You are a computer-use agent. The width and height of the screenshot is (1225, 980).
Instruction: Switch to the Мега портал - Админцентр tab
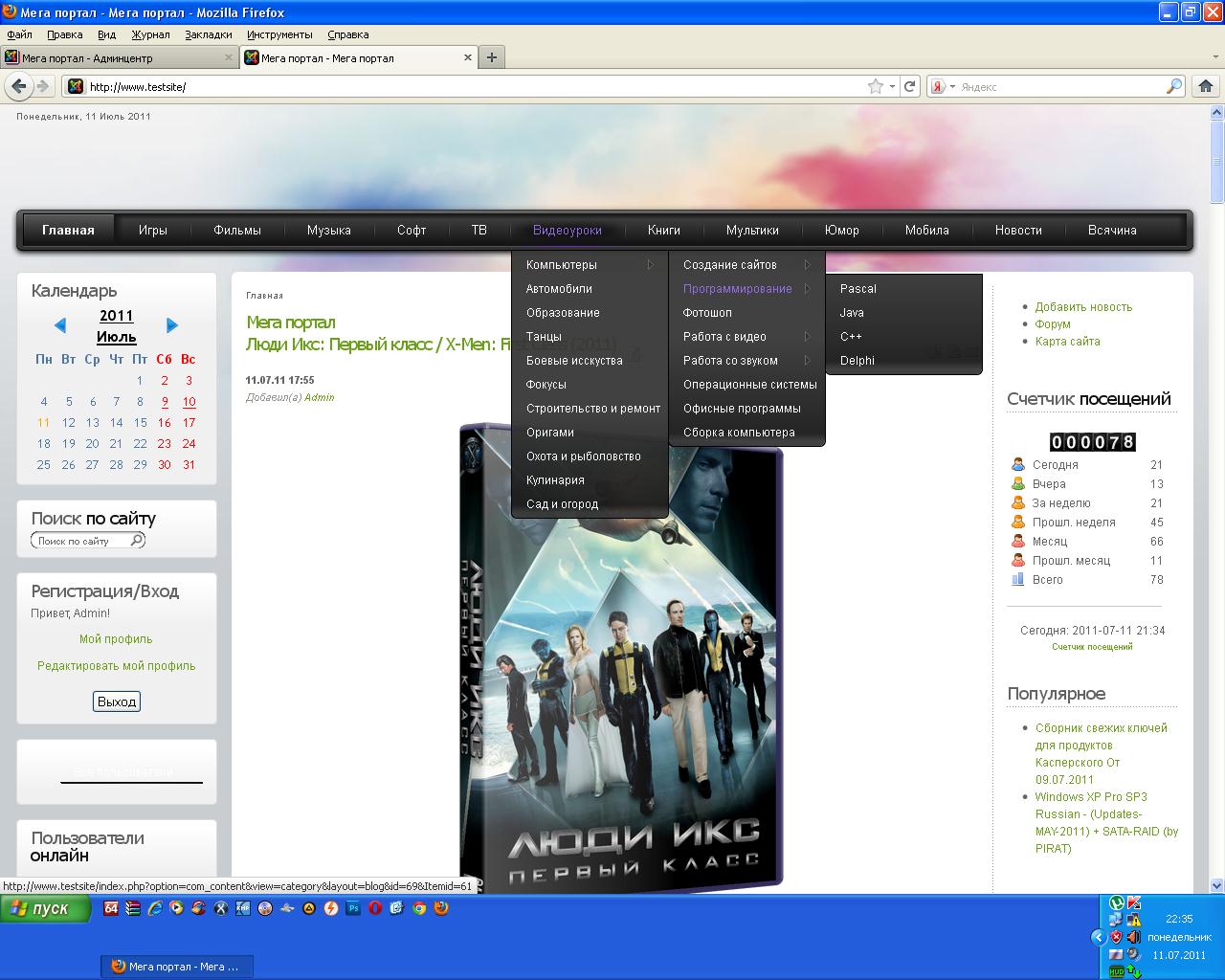coord(119,57)
